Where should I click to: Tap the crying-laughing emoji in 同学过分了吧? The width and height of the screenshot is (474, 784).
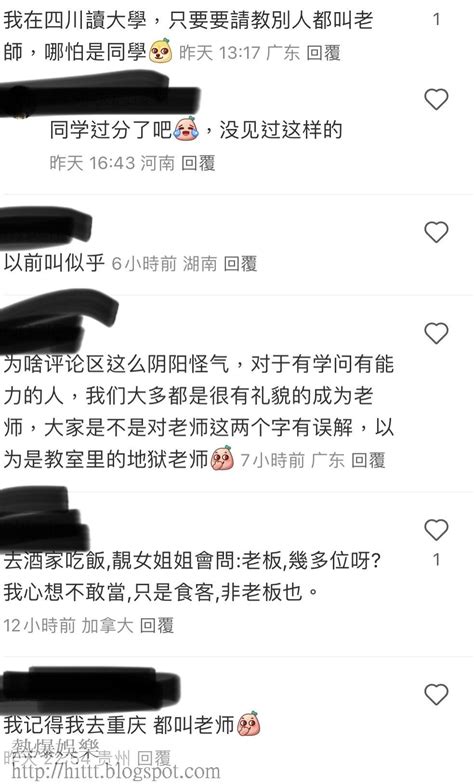(186, 129)
